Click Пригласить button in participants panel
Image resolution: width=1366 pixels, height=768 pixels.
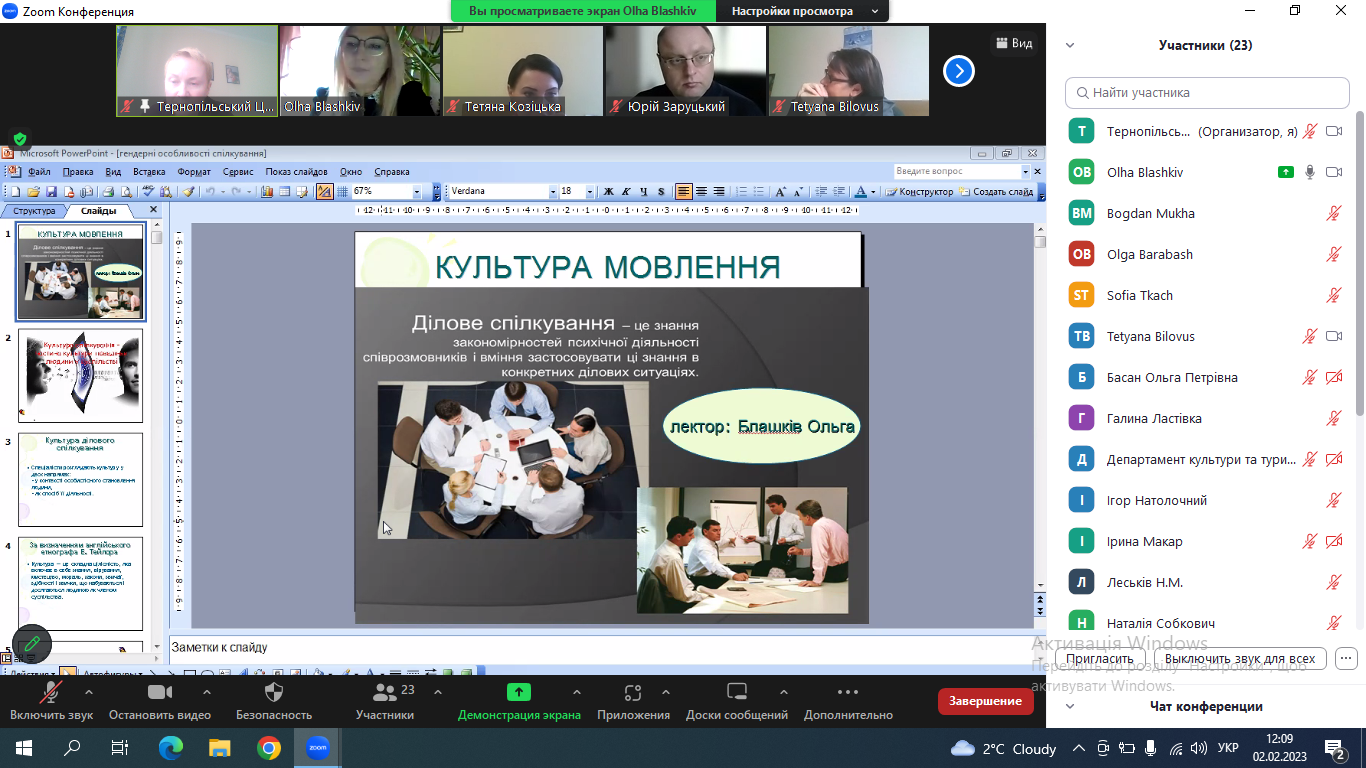pyautogui.click(x=1100, y=659)
